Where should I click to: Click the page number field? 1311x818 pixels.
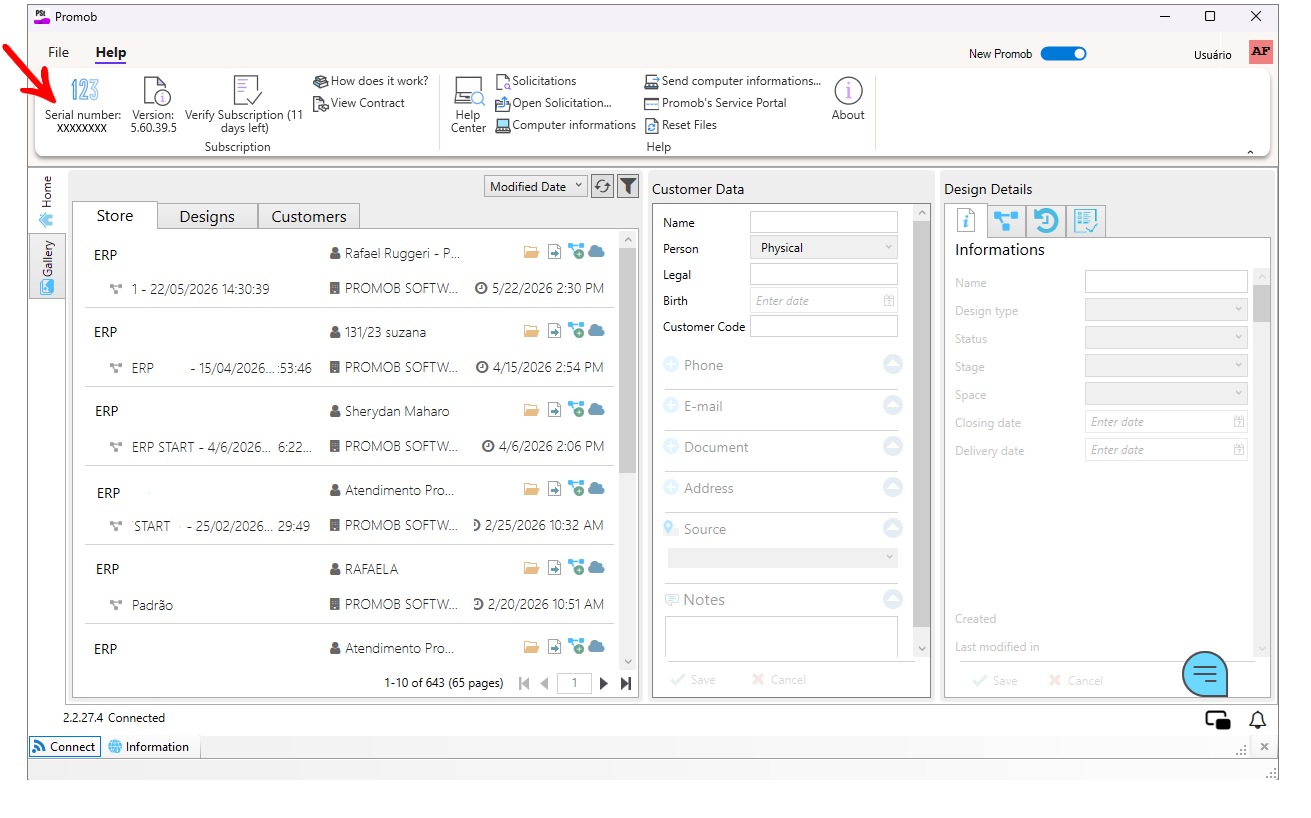point(574,684)
